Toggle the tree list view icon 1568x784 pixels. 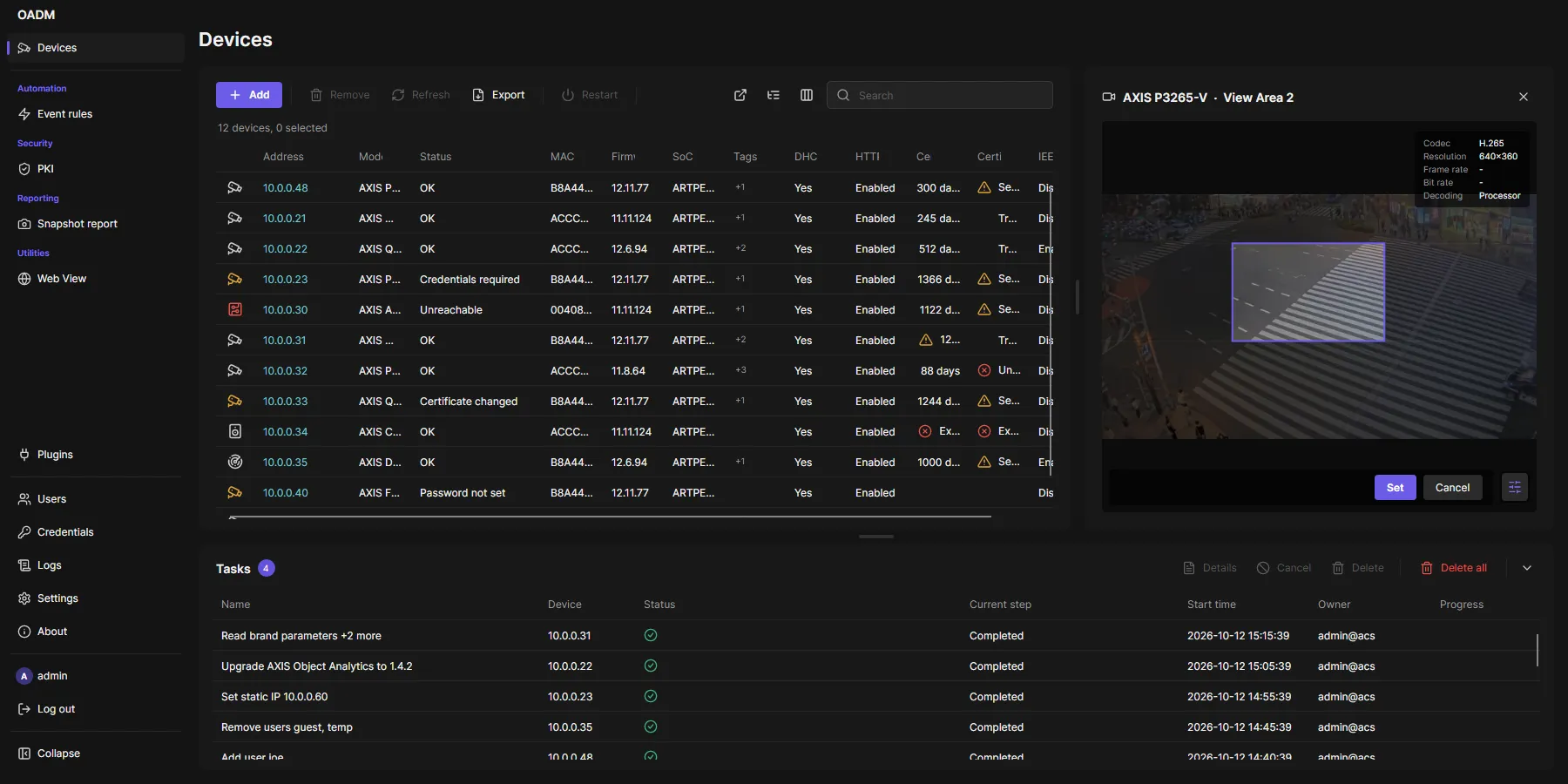coord(774,95)
